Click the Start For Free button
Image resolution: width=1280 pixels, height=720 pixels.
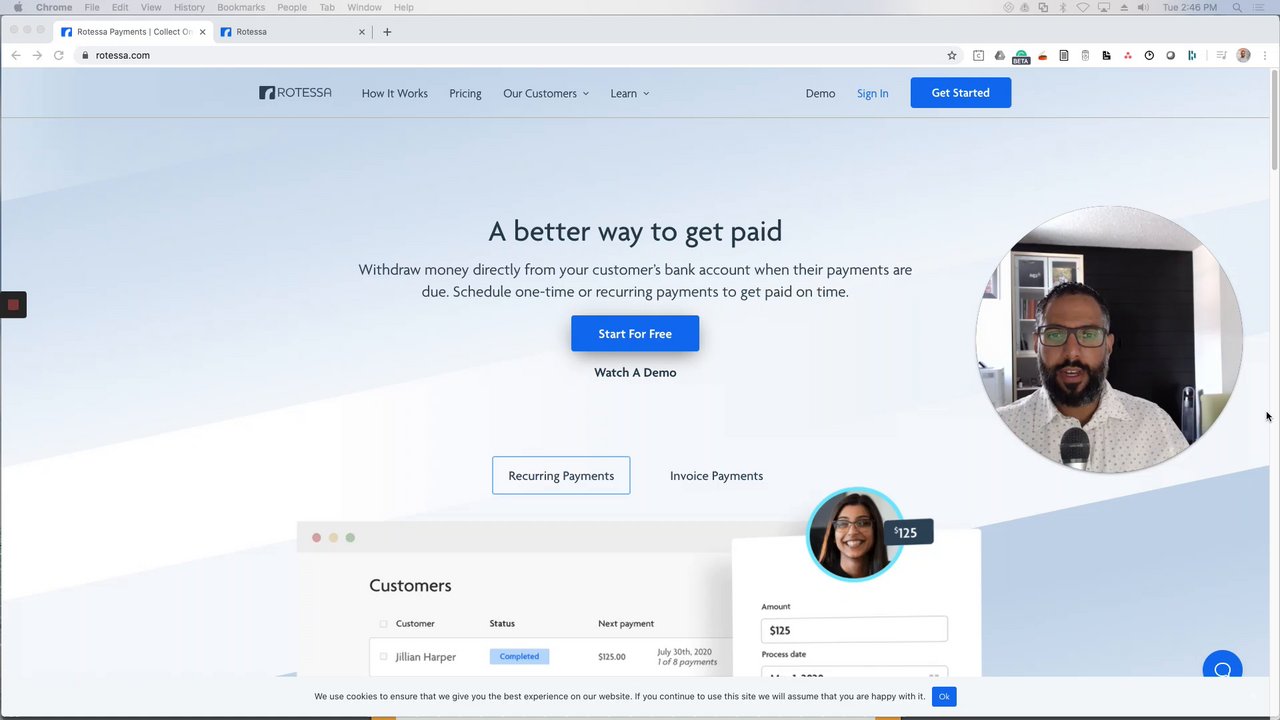tap(635, 333)
